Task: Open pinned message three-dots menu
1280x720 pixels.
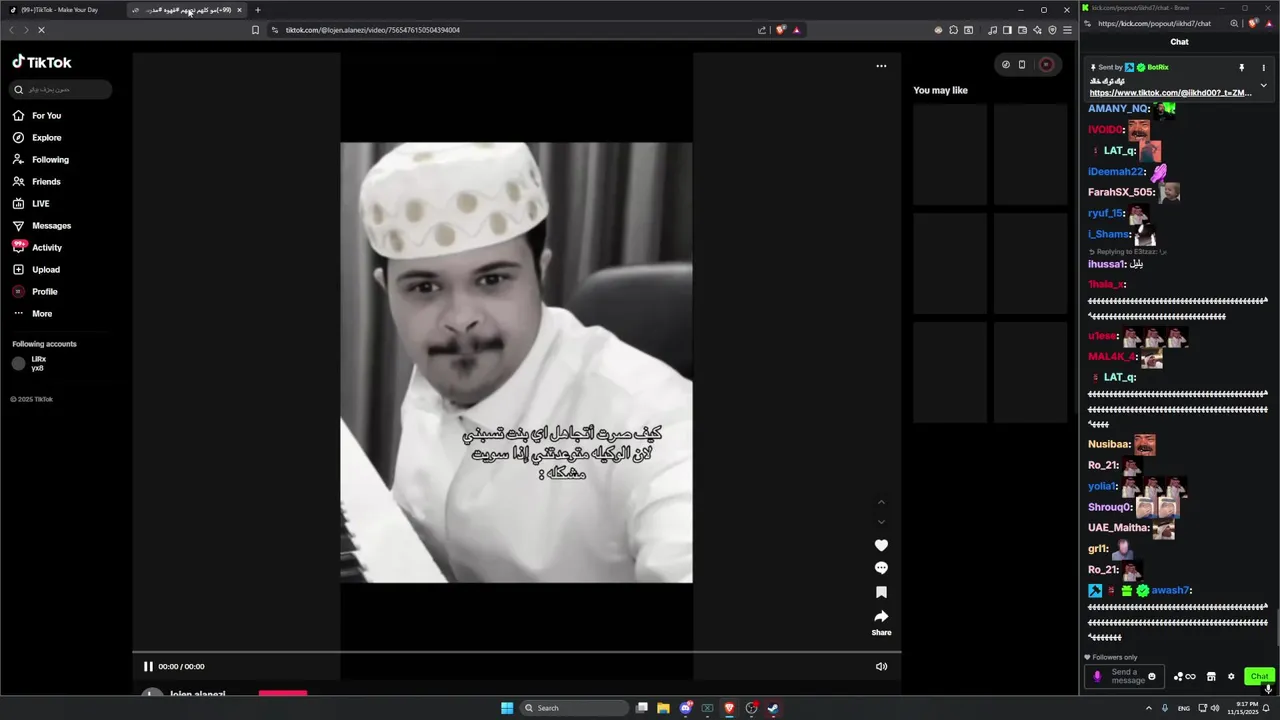Action: pyautogui.click(x=1263, y=68)
